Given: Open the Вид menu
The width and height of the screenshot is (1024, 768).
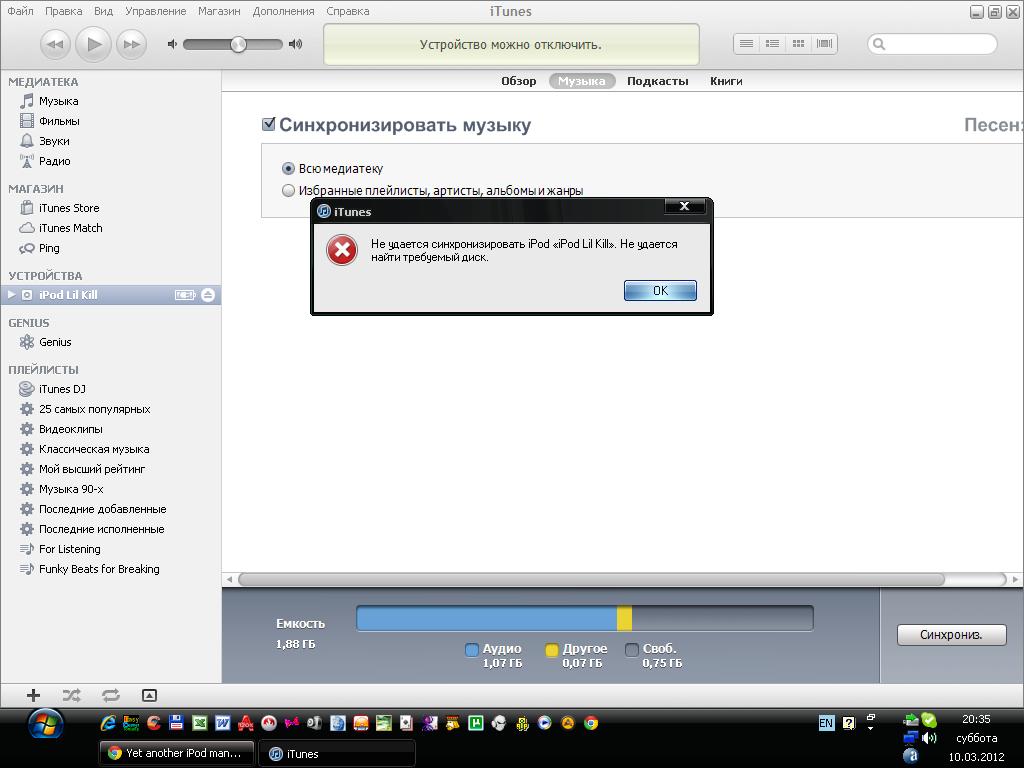Looking at the screenshot, I should pyautogui.click(x=103, y=11).
